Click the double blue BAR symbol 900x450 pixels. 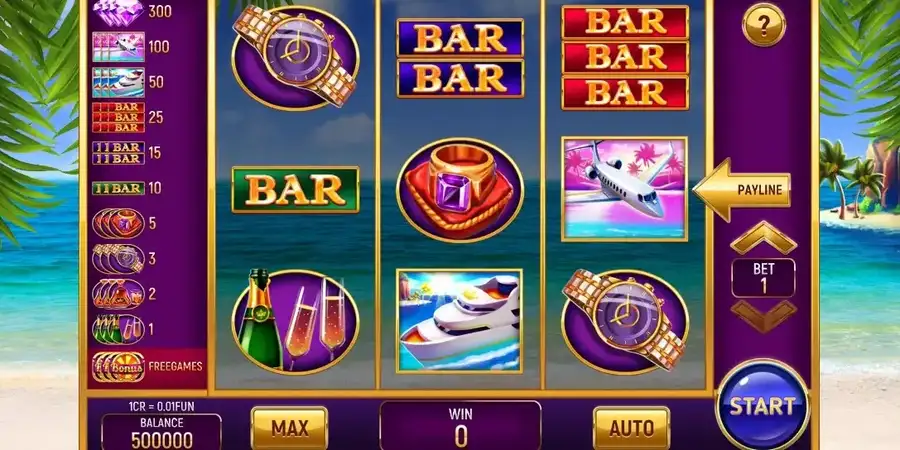coord(460,58)
